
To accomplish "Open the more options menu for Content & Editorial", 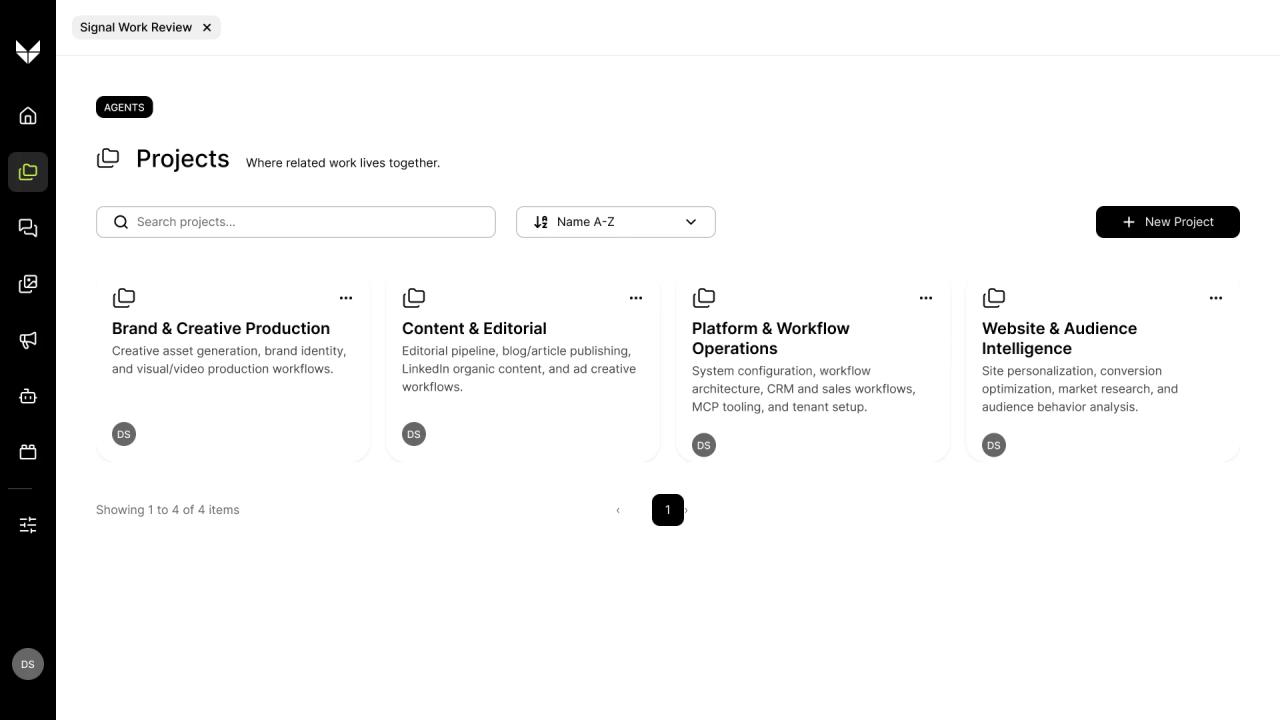I will (x=636, y=298).
